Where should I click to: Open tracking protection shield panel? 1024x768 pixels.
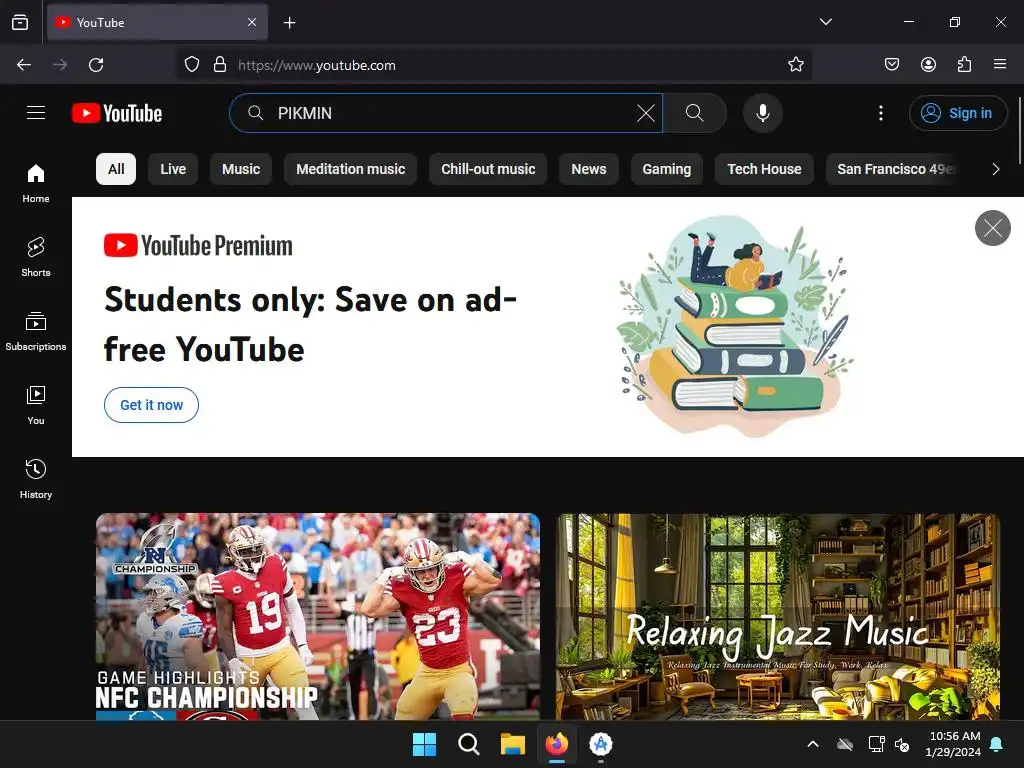(191, 65)
